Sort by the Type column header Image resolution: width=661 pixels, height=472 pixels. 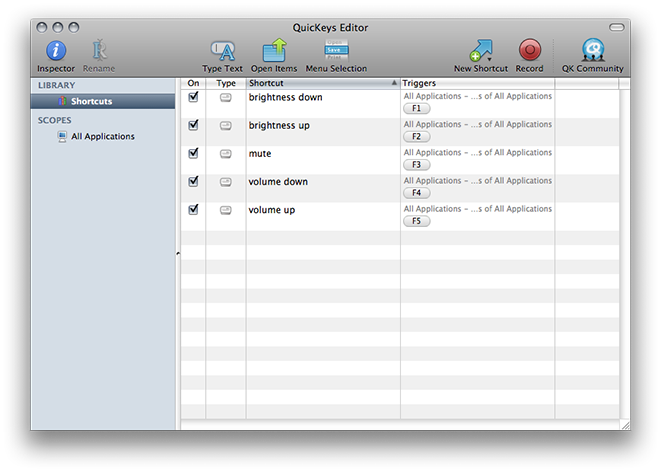[x=226, y=83]
